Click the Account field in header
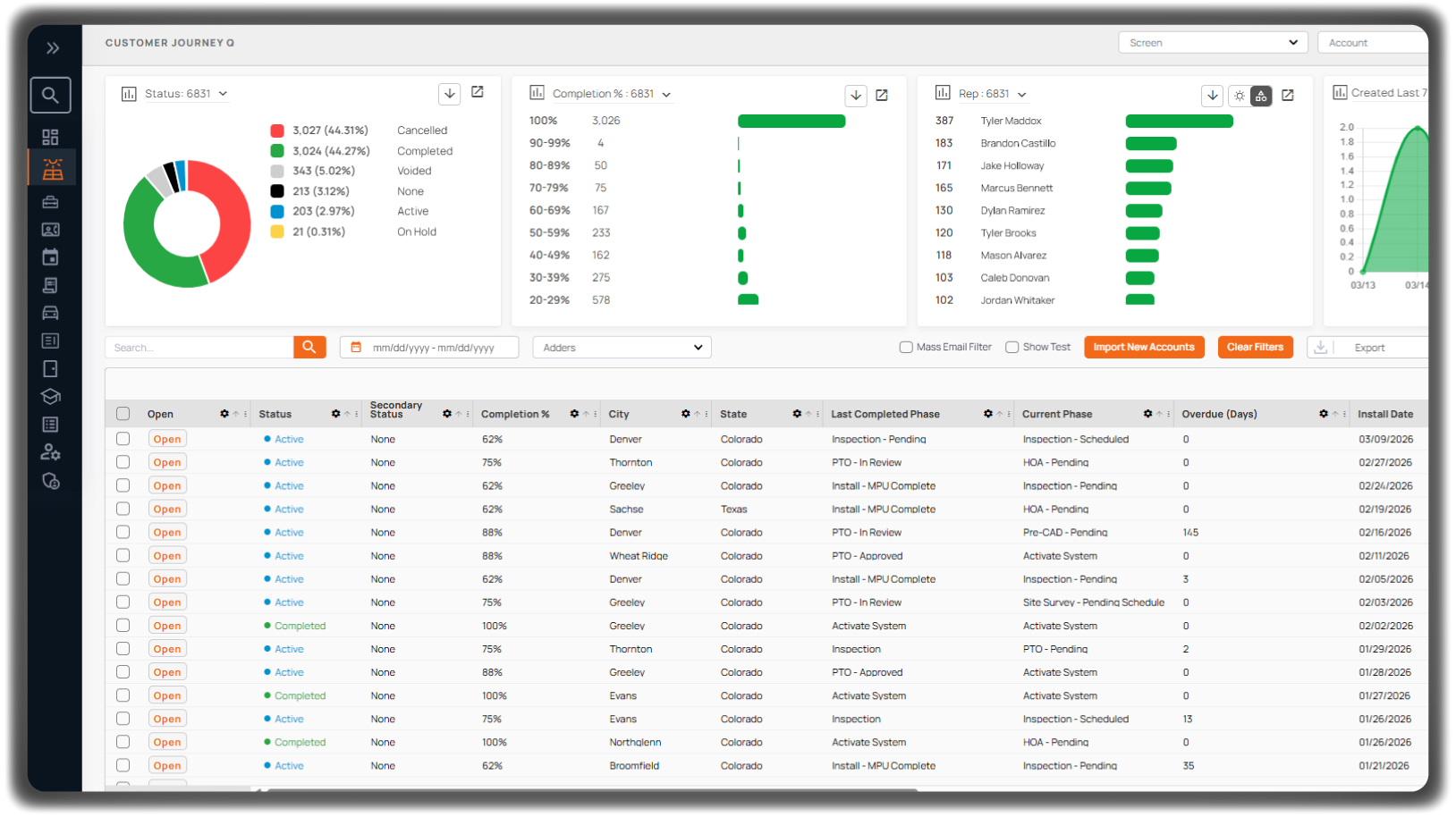This screenshot has width=1456, height=817. (x=1373, y=43)
